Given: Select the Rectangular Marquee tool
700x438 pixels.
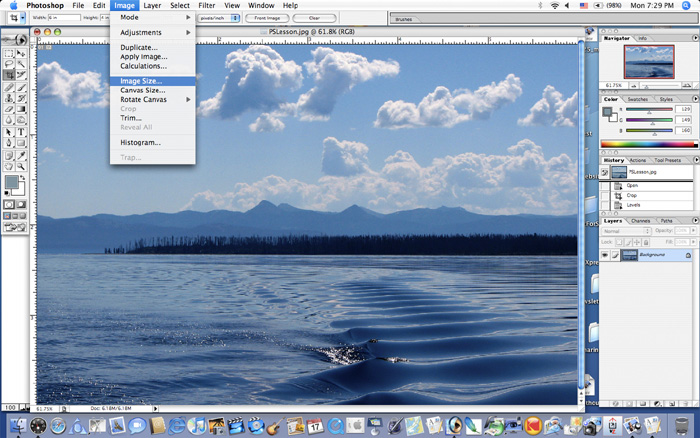Looking at the screenshot, I should click(9, 54).
